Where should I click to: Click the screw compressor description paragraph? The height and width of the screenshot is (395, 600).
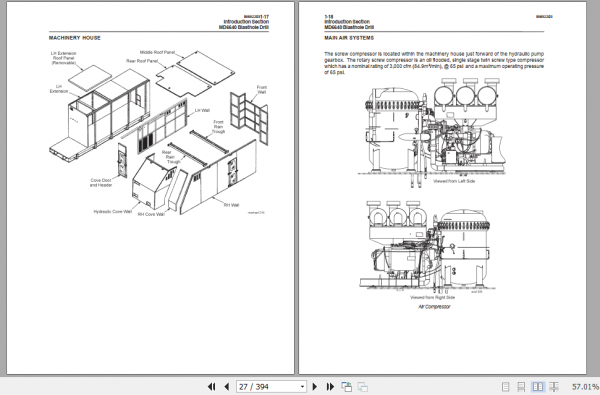click(x=434, y=63)
